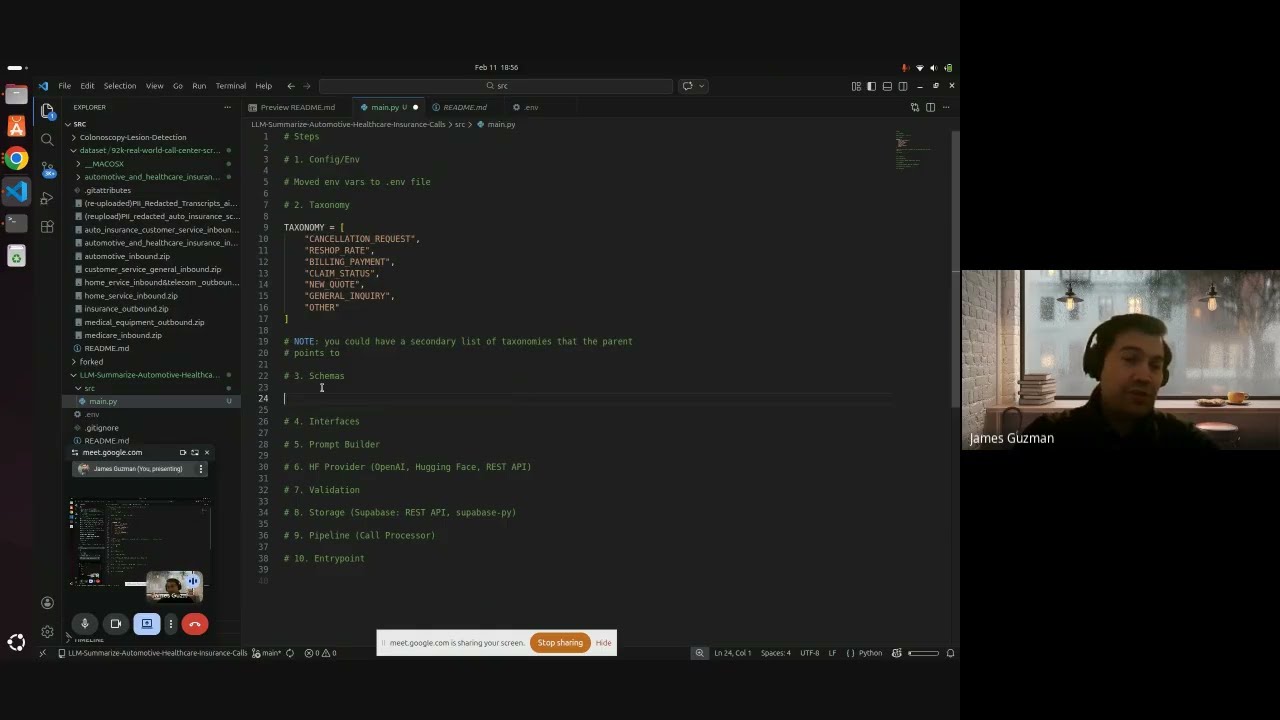Open the Terminal menu

230,86
